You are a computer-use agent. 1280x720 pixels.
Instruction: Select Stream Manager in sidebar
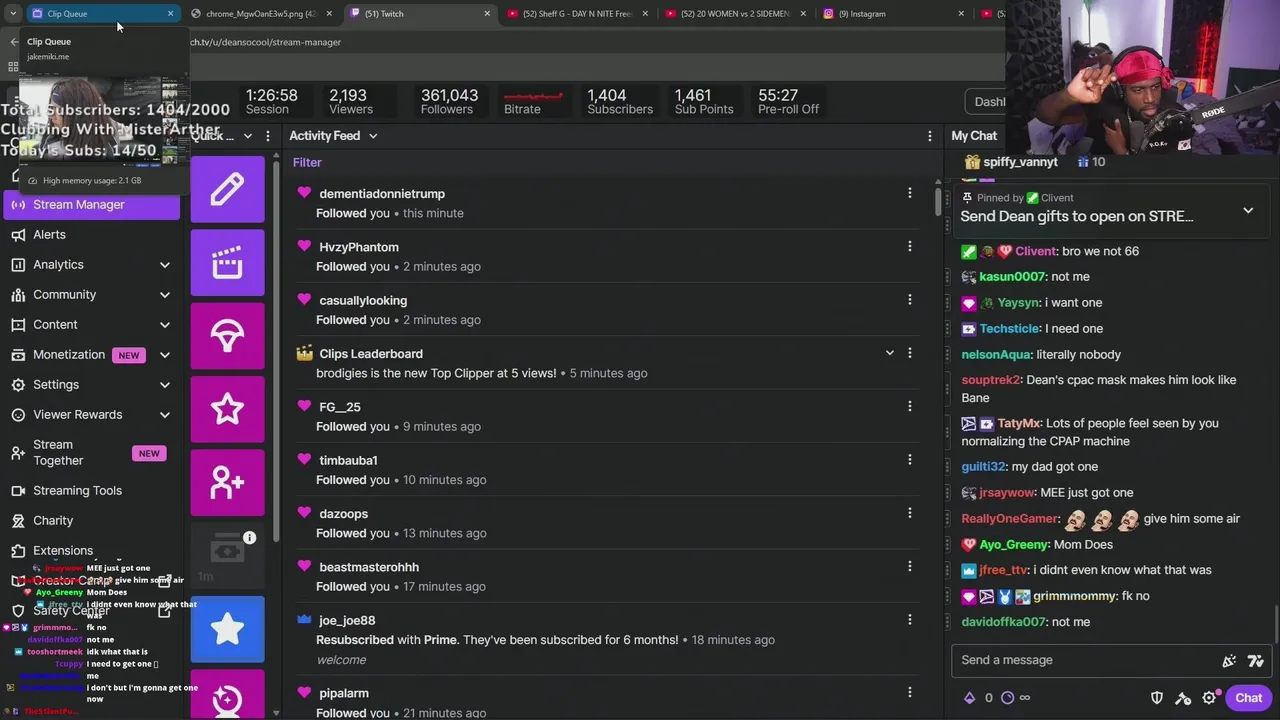click(92, 205)
